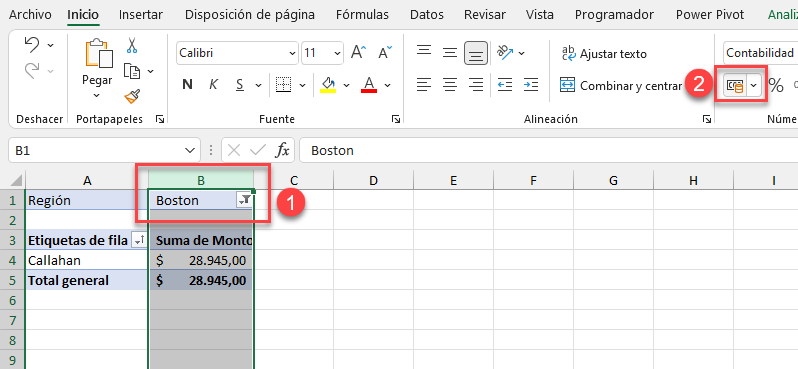Click Insert Function fx button
This screenshot has width=798, height=369.
coord(282,151)
